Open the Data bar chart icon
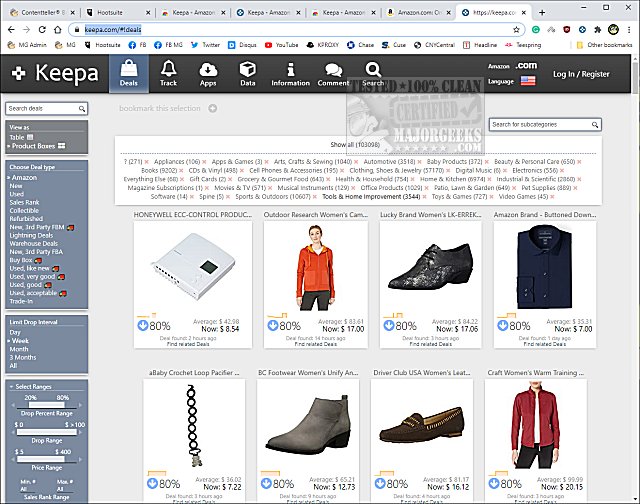This screenshot has height=504, width=640. click(x=247, y=73)
